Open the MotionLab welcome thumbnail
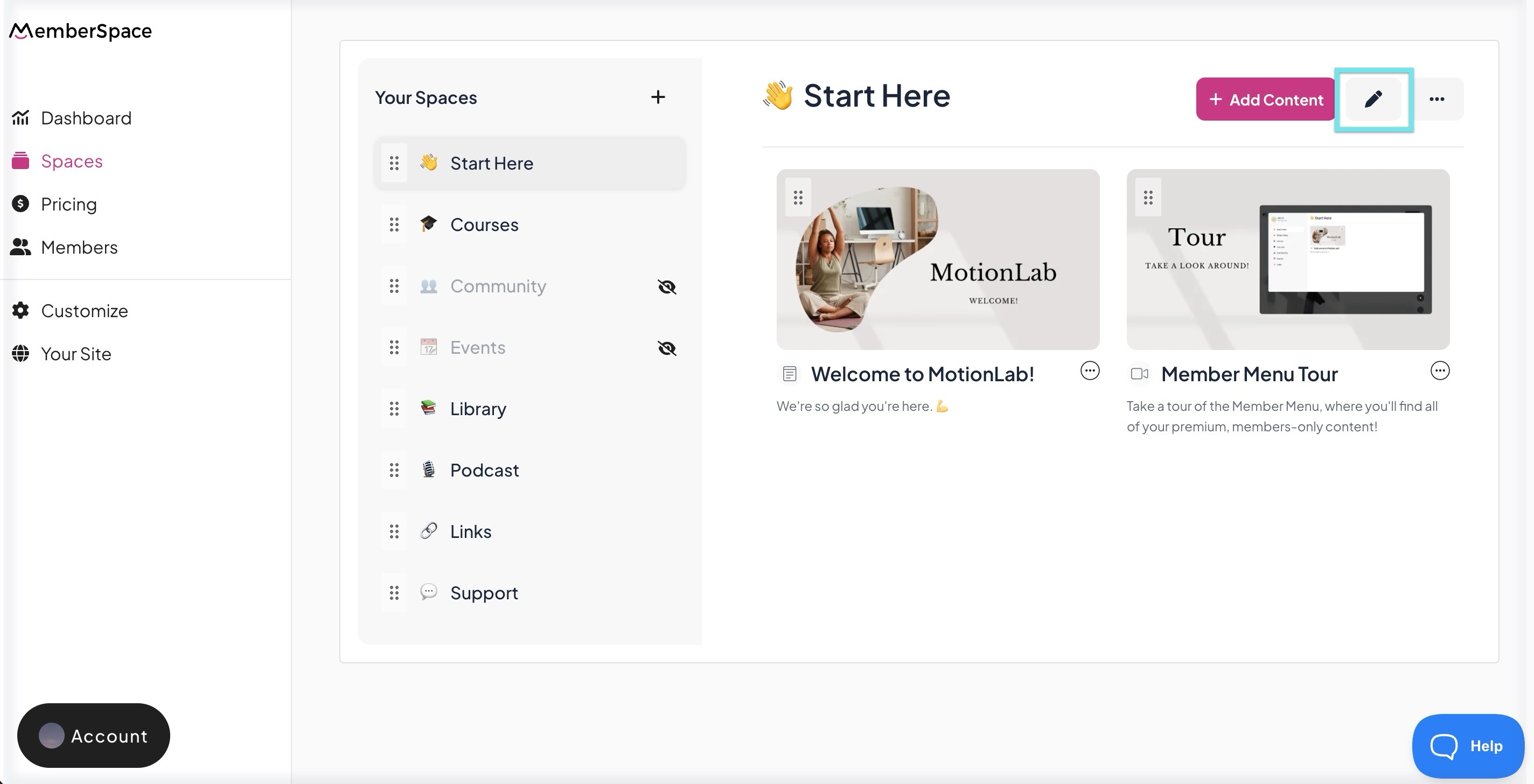The width and height of the screenshot is (1534, 784). click(937, 260)
